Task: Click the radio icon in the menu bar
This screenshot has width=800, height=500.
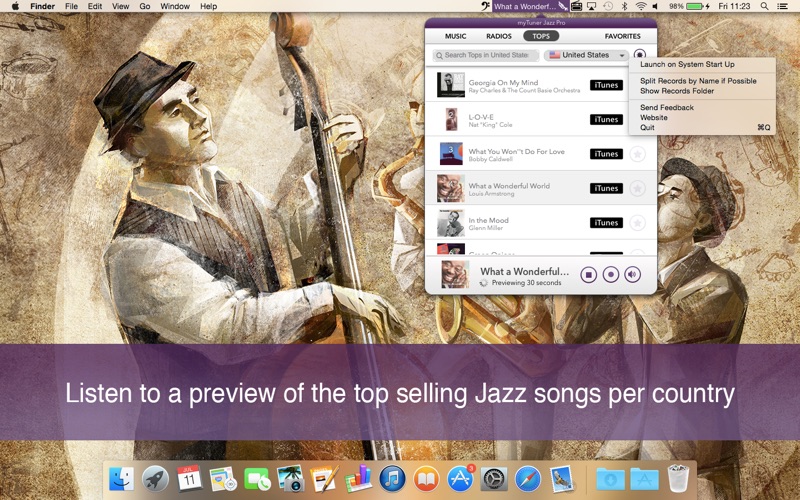Action: point(577,6)
